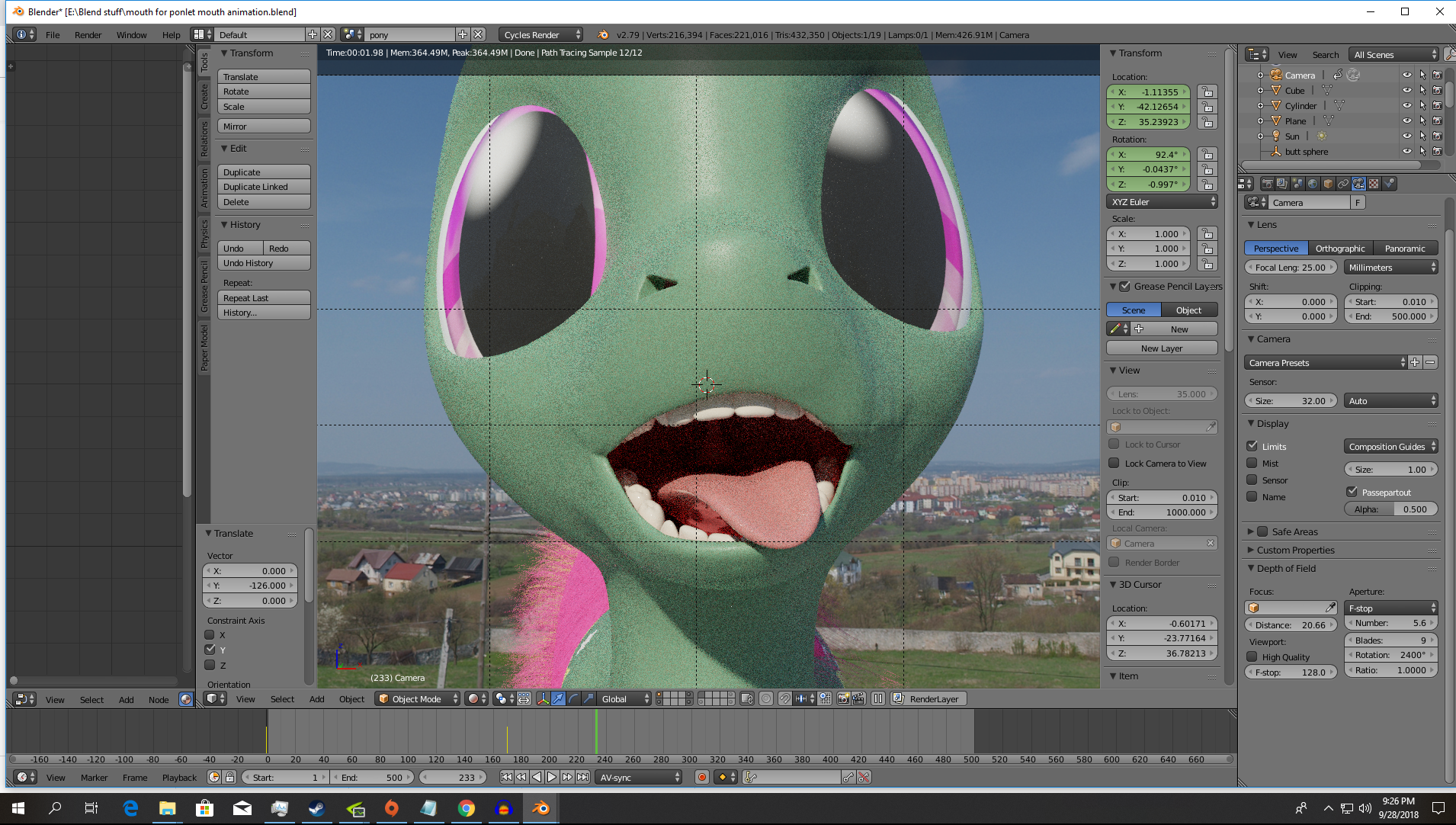
Task: Open the Render properties camera icon tab
Action: [1267, 184]
